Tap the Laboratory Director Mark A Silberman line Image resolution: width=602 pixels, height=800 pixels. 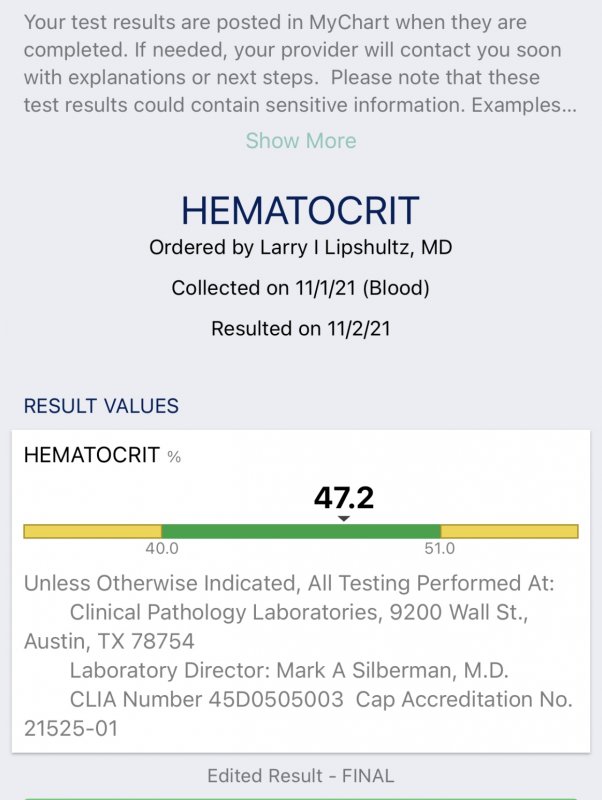point(289,670)
